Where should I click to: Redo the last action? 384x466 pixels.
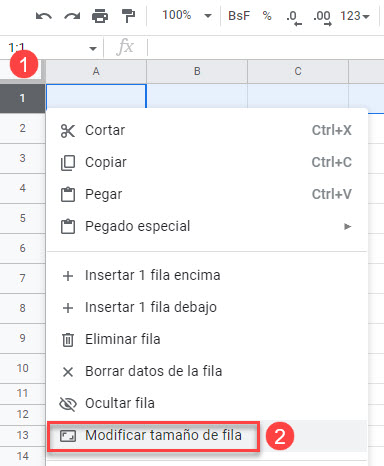[72, 16]
